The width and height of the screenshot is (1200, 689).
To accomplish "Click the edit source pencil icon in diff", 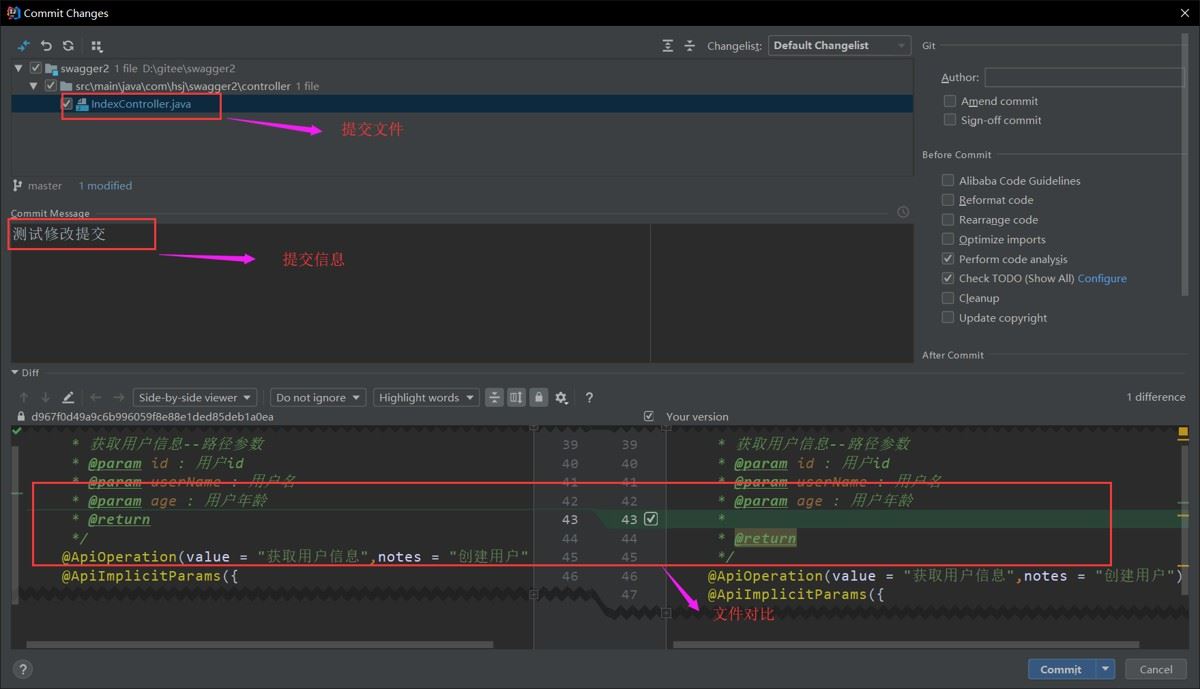I will coord(68,398).
